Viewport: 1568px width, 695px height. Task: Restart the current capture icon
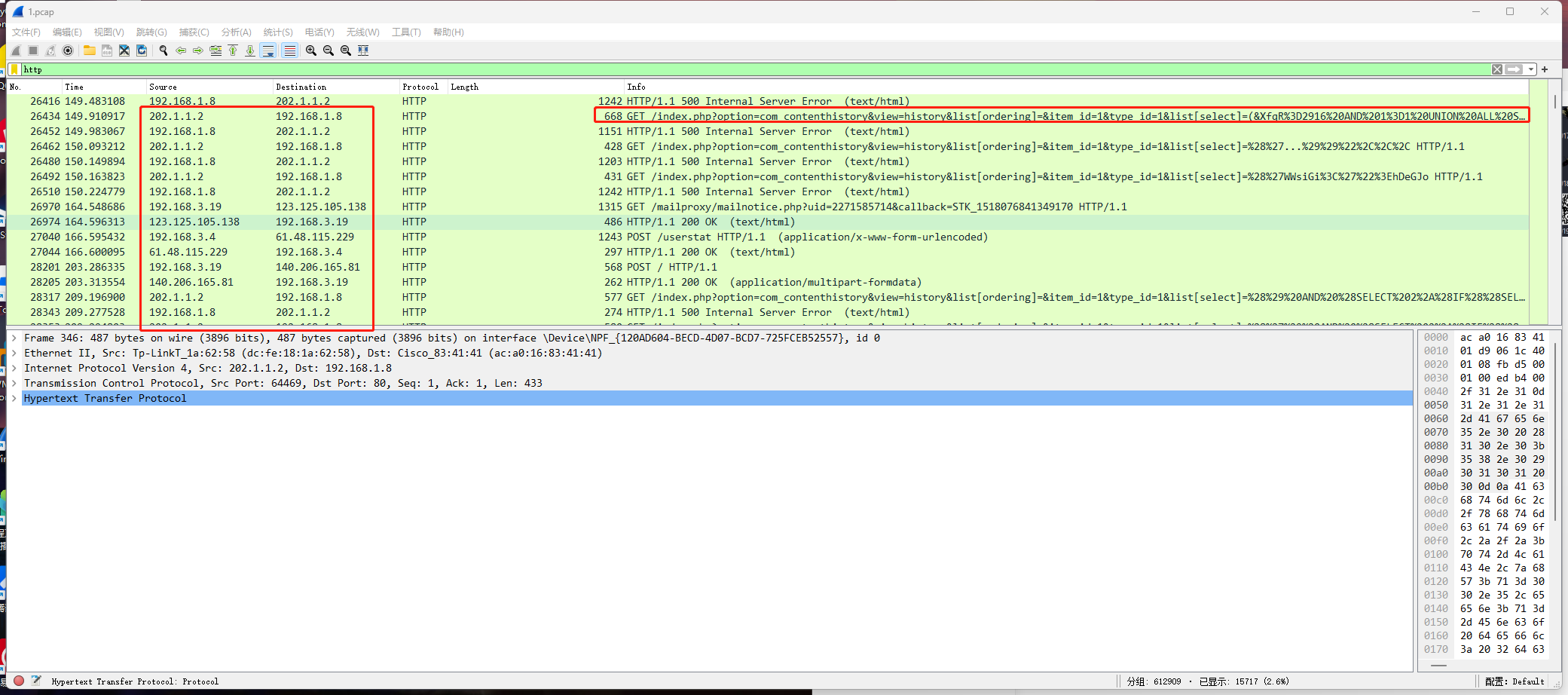50,51
